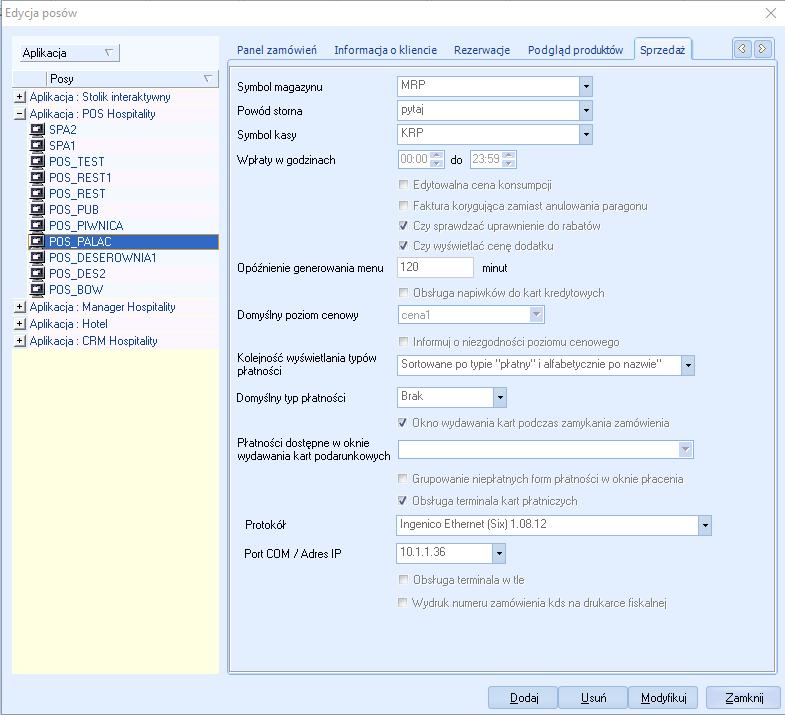Select POS_BOW in the tree
The image size is (785, 715).
[x=76, y=290]
